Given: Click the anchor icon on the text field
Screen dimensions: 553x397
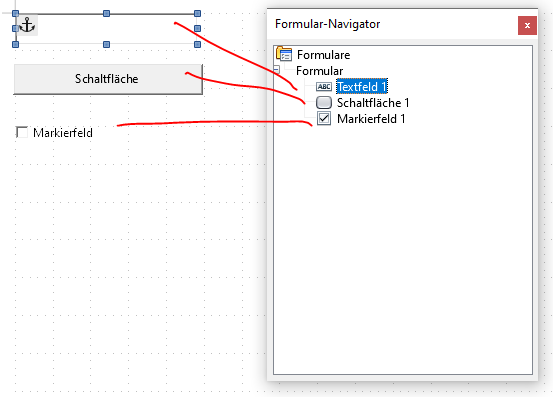Looking at the screenshot, I should tap(27, 26).
